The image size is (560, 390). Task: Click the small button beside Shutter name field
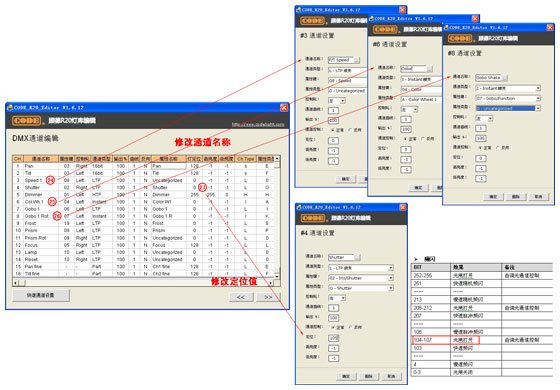(x=357, y=257)
